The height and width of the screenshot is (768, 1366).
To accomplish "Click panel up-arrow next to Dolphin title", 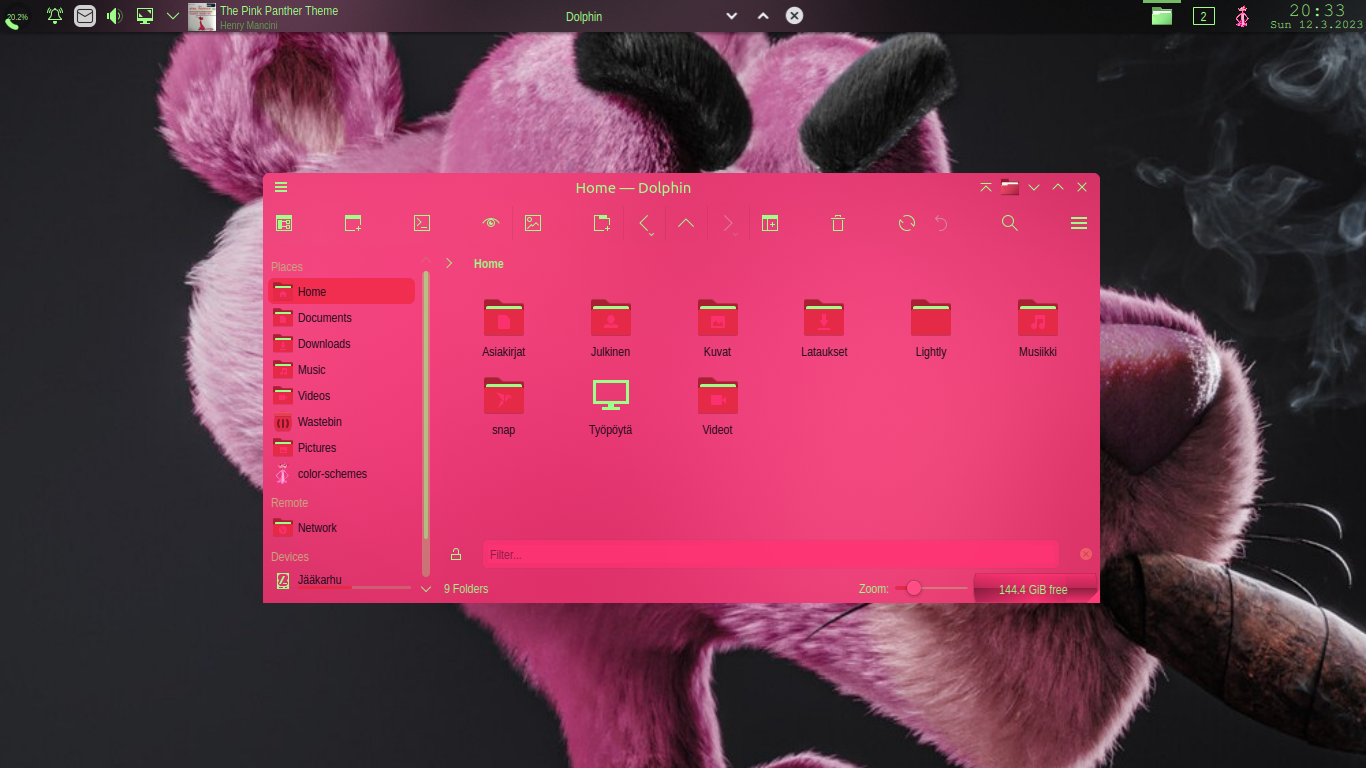I will point(763,16).
